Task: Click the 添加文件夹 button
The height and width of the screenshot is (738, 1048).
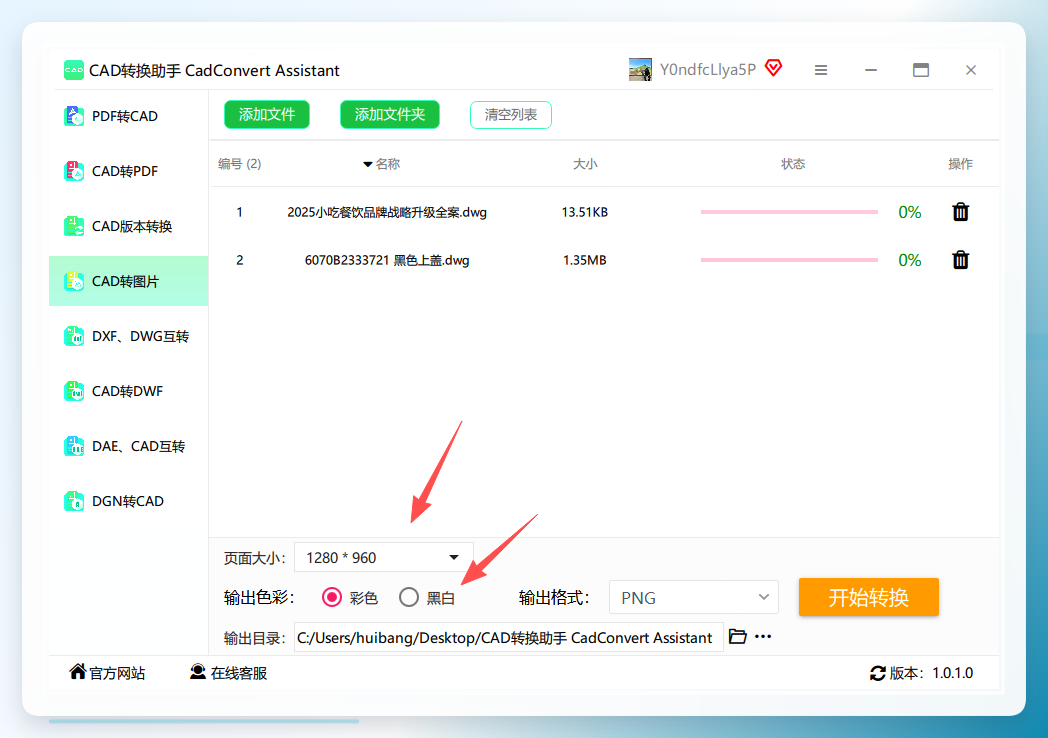Action: (x=390, y=114)
